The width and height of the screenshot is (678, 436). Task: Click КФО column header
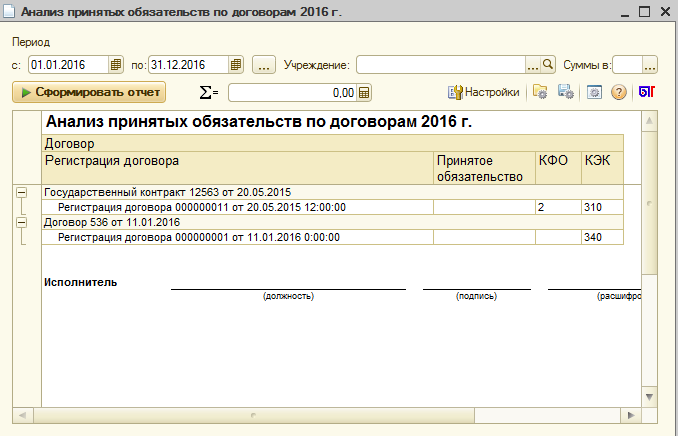tap(558, 168)
